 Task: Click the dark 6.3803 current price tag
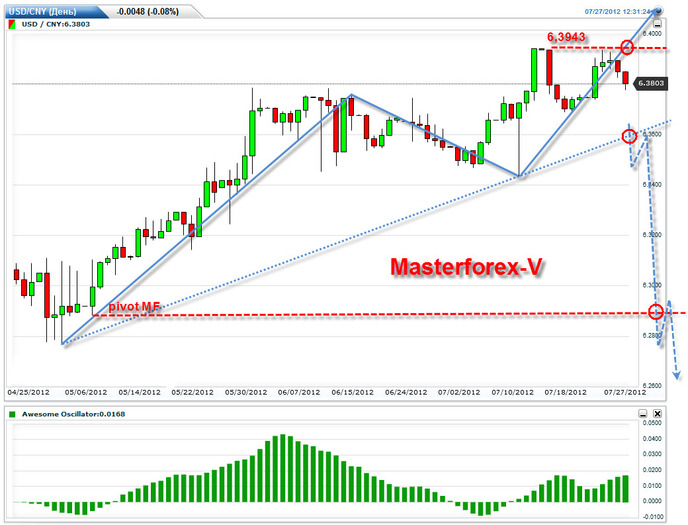(x=652, y=83)
